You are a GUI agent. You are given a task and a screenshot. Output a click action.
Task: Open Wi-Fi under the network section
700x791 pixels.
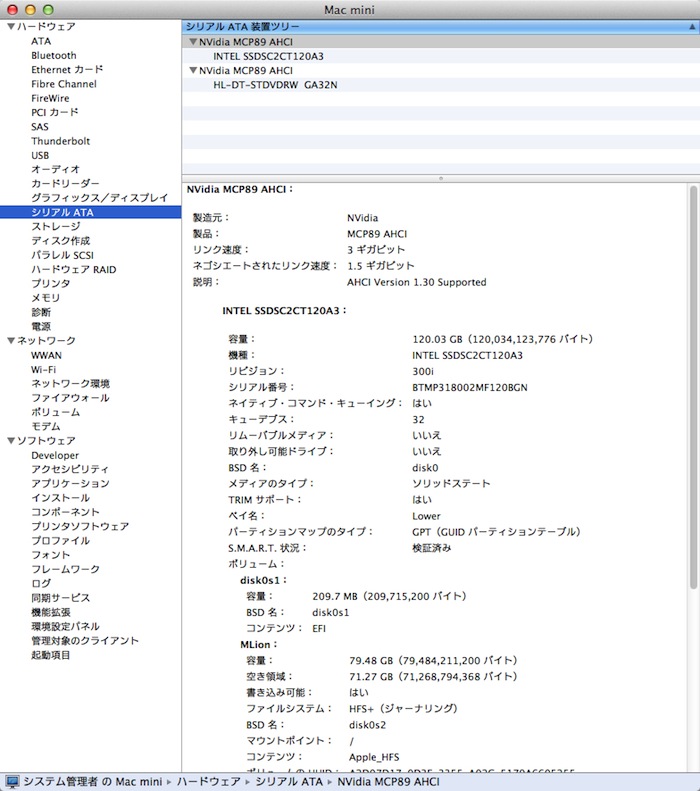(x=43, y=370)
